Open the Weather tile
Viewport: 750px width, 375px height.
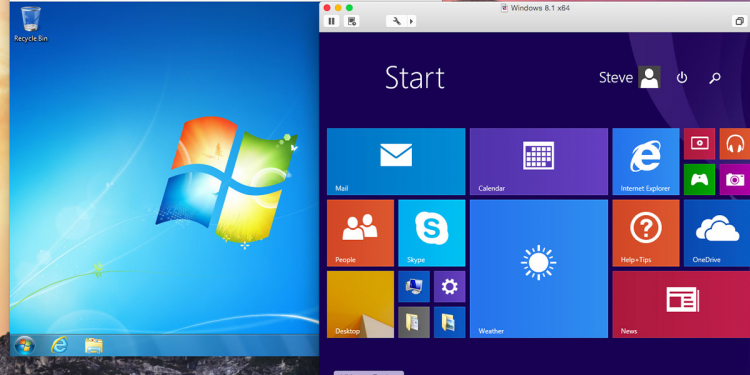pos(539,269)
